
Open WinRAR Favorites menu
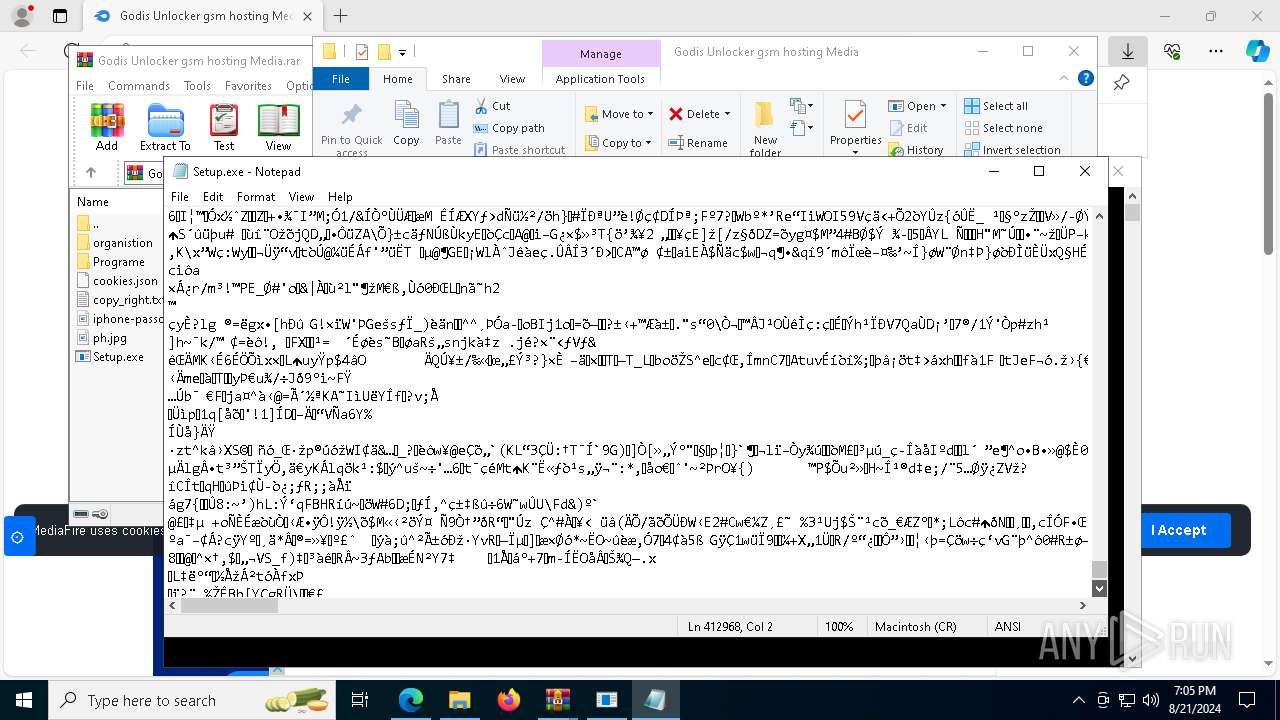click(248, 86)
